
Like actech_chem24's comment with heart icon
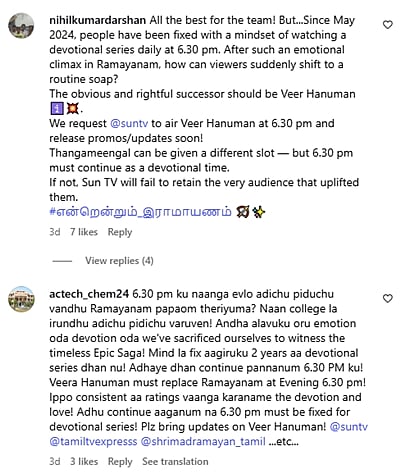click(387, 299)
